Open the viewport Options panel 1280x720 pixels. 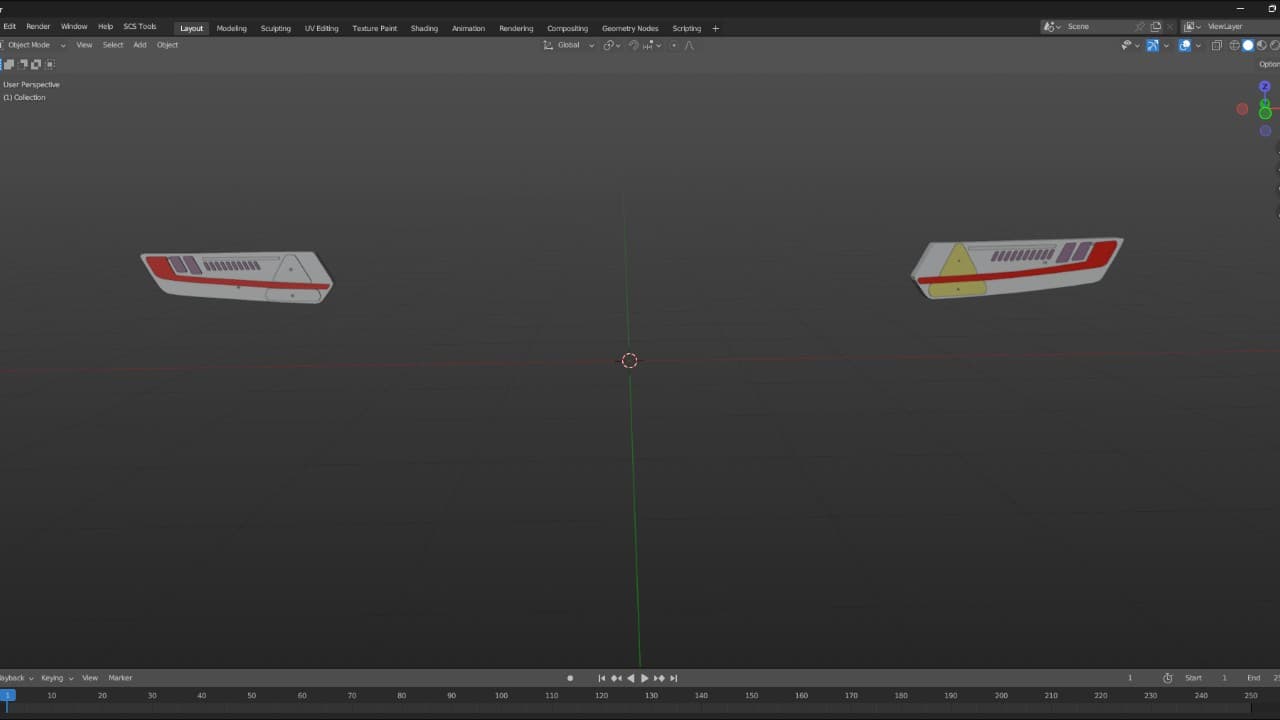pyautogui.click(x=1268, y=64)
